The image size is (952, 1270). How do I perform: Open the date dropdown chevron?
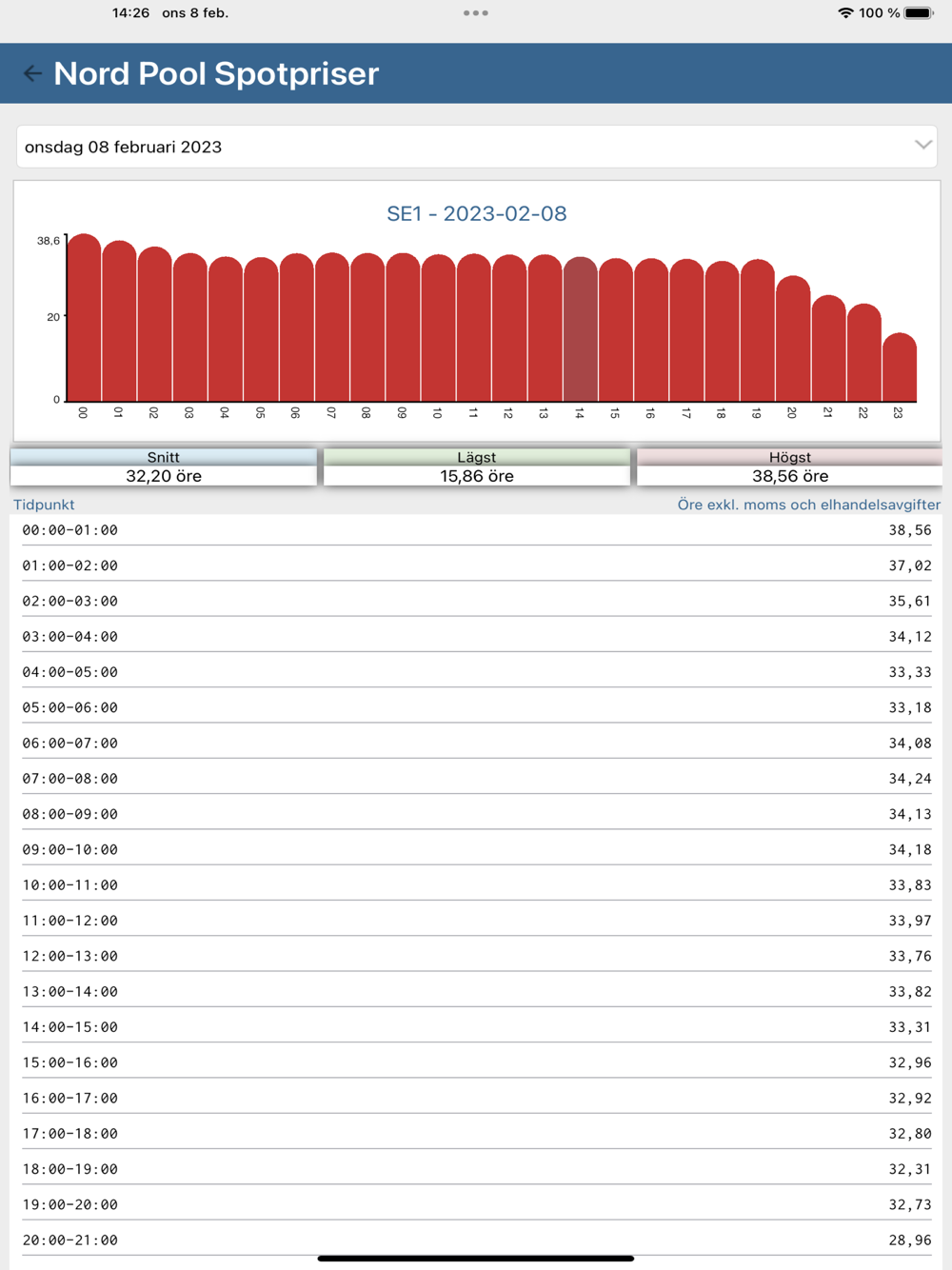pyautogui.click(x=922, y=146)
